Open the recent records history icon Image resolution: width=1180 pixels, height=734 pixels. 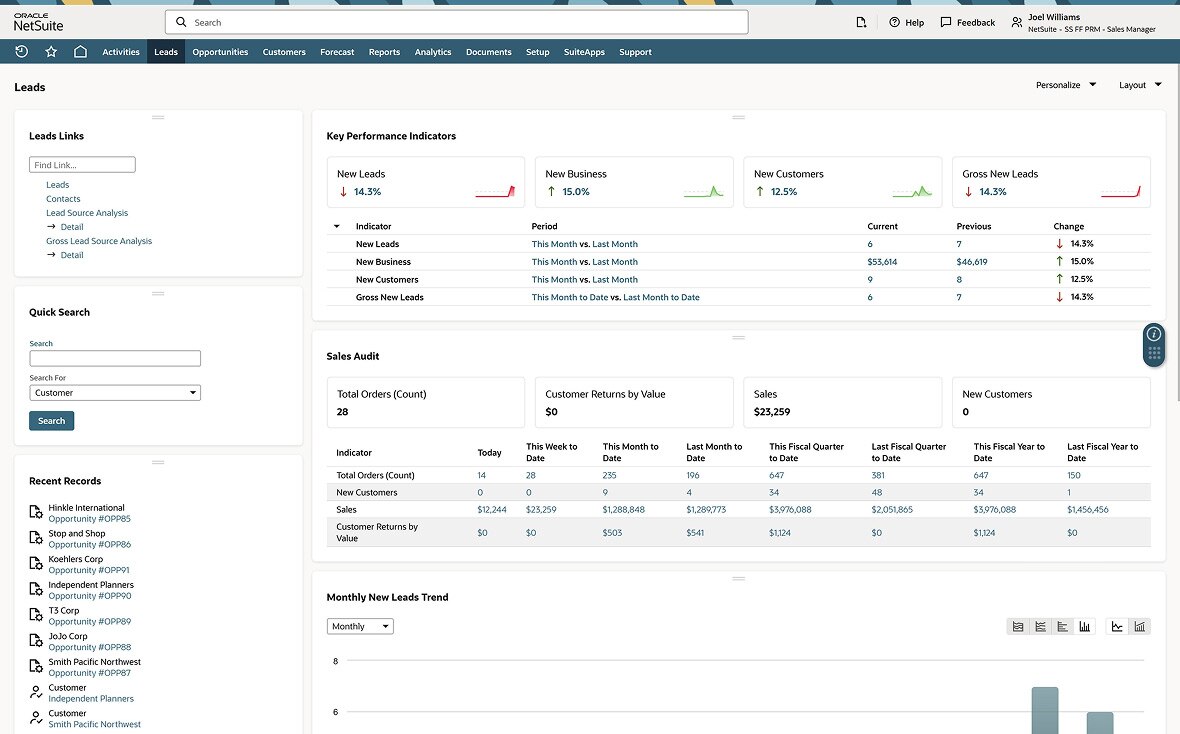pyautogui.click(x=21, y=52)
